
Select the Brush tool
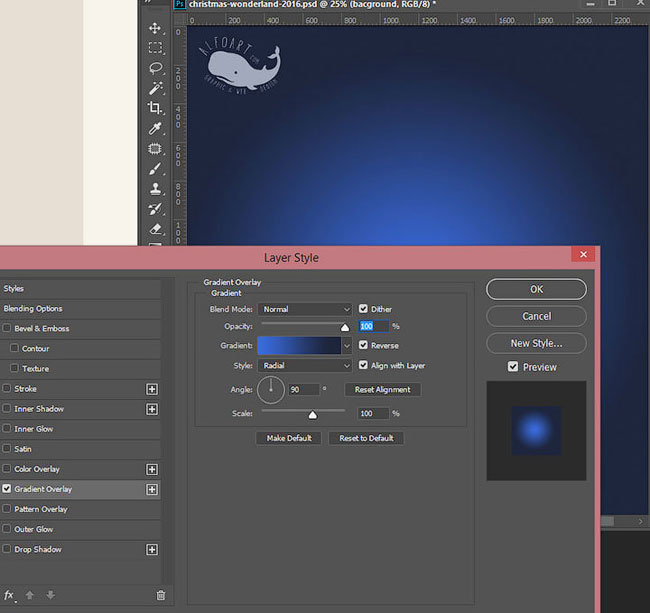click(155, 169)
